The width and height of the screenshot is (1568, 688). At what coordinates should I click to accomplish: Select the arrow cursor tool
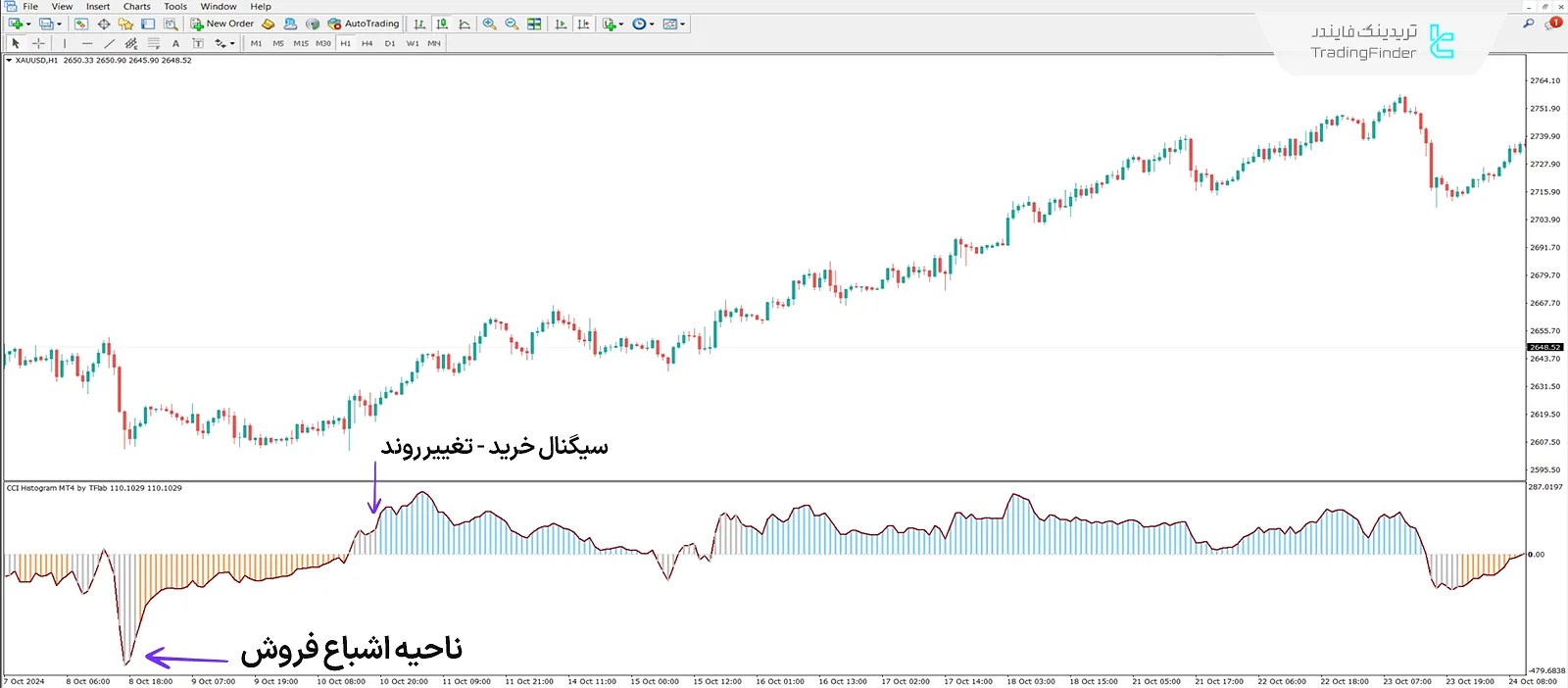pos(16,43)
